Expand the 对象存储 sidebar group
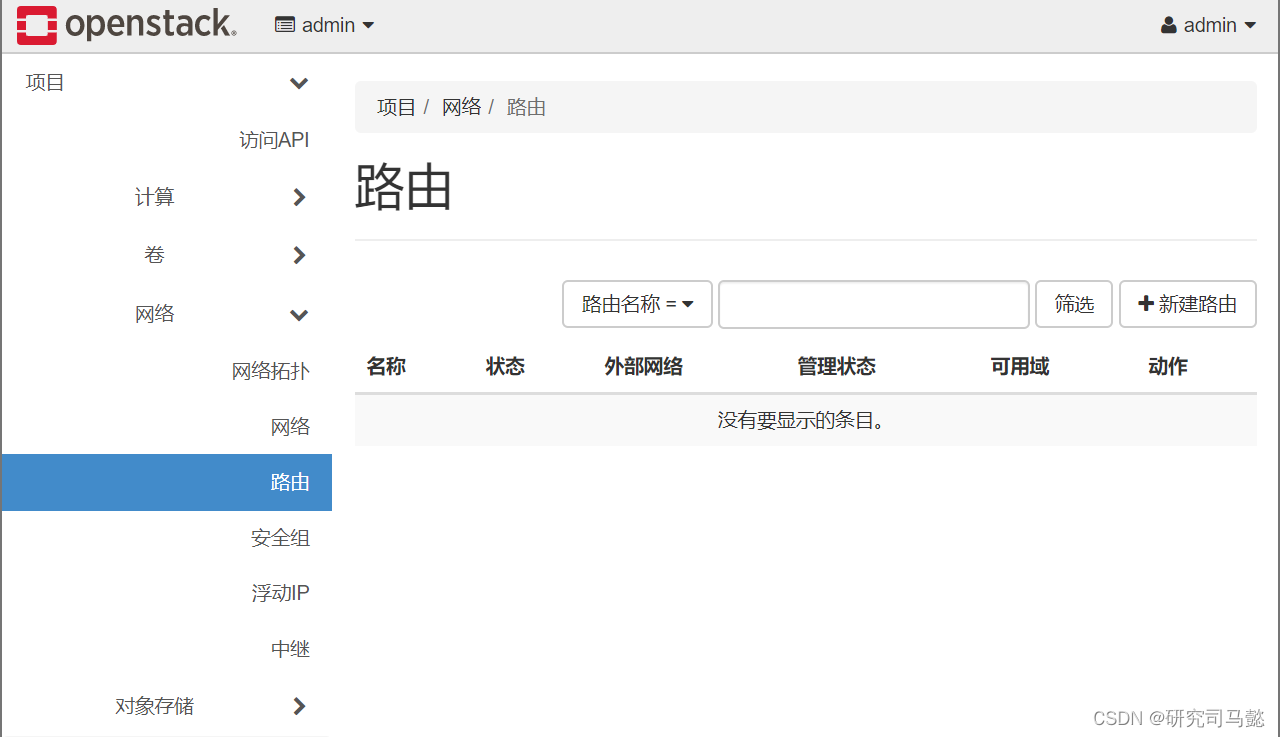1280x737 pixels. point(210,706)
